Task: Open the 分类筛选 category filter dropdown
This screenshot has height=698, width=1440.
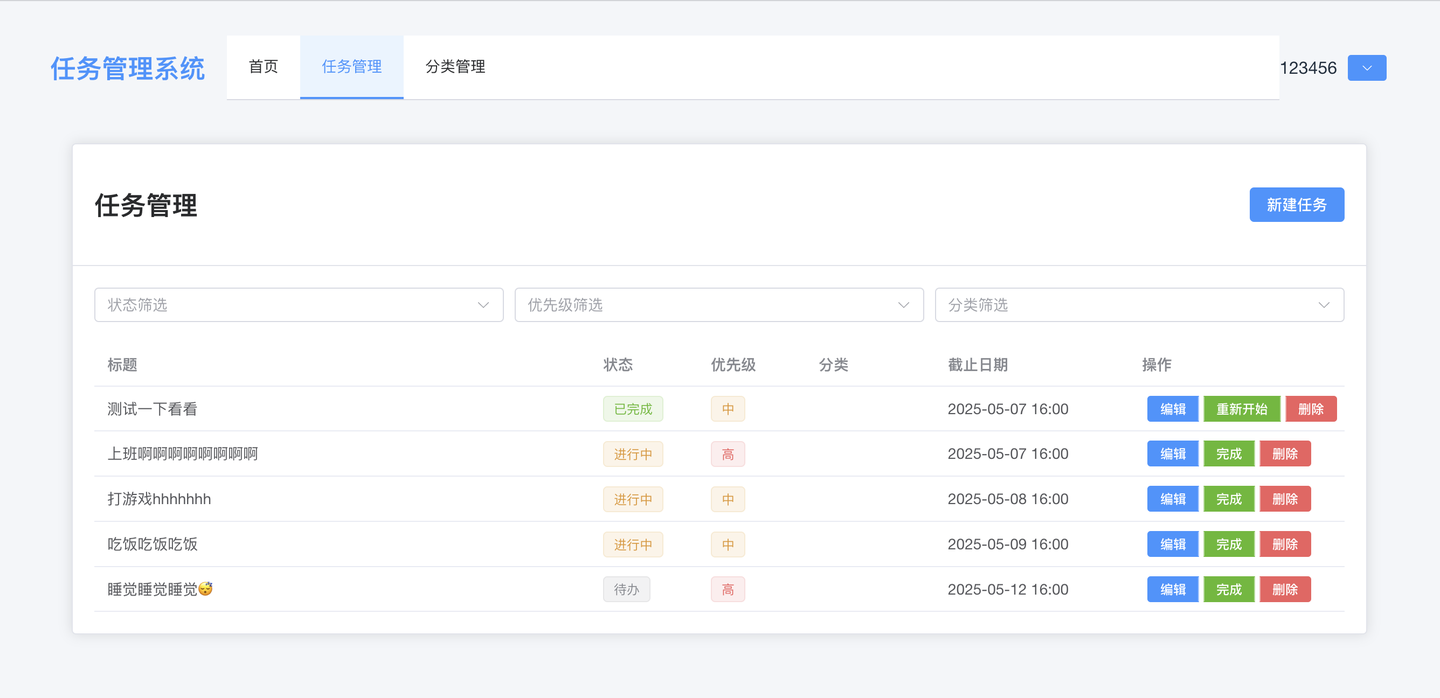Action: [x=1139, y=305]
